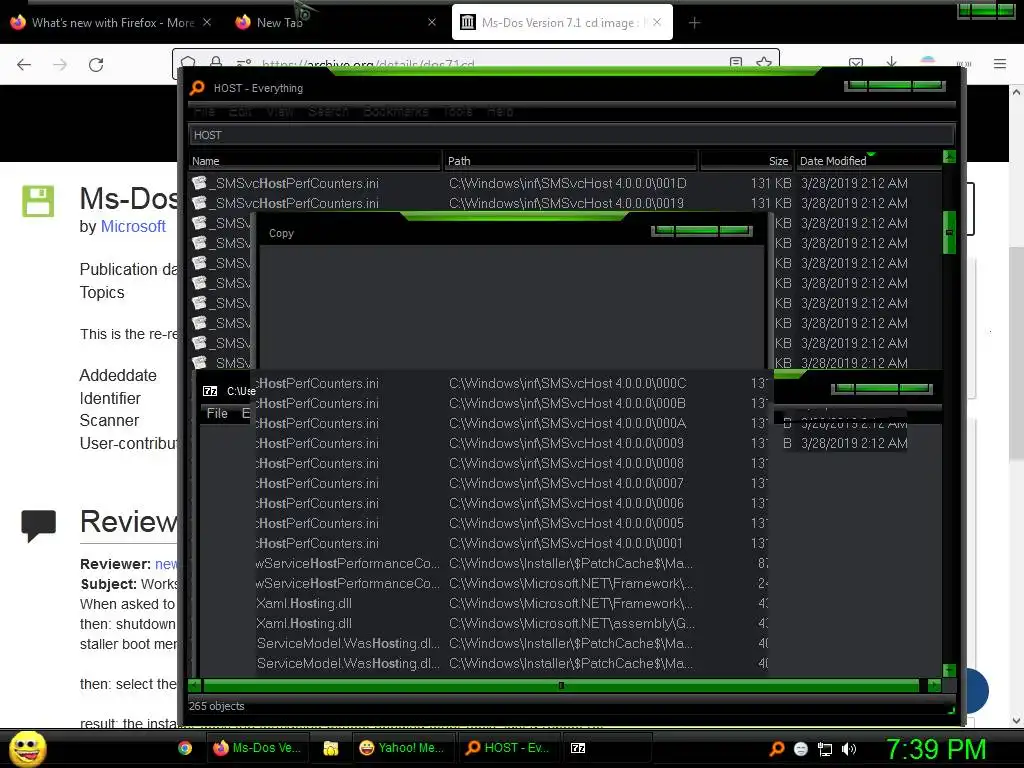Image resolution: width=1024 pixels, height=768 pixels.
Task: Click the Reviews speech bubble icon
Action: click(x=39, y=525)
